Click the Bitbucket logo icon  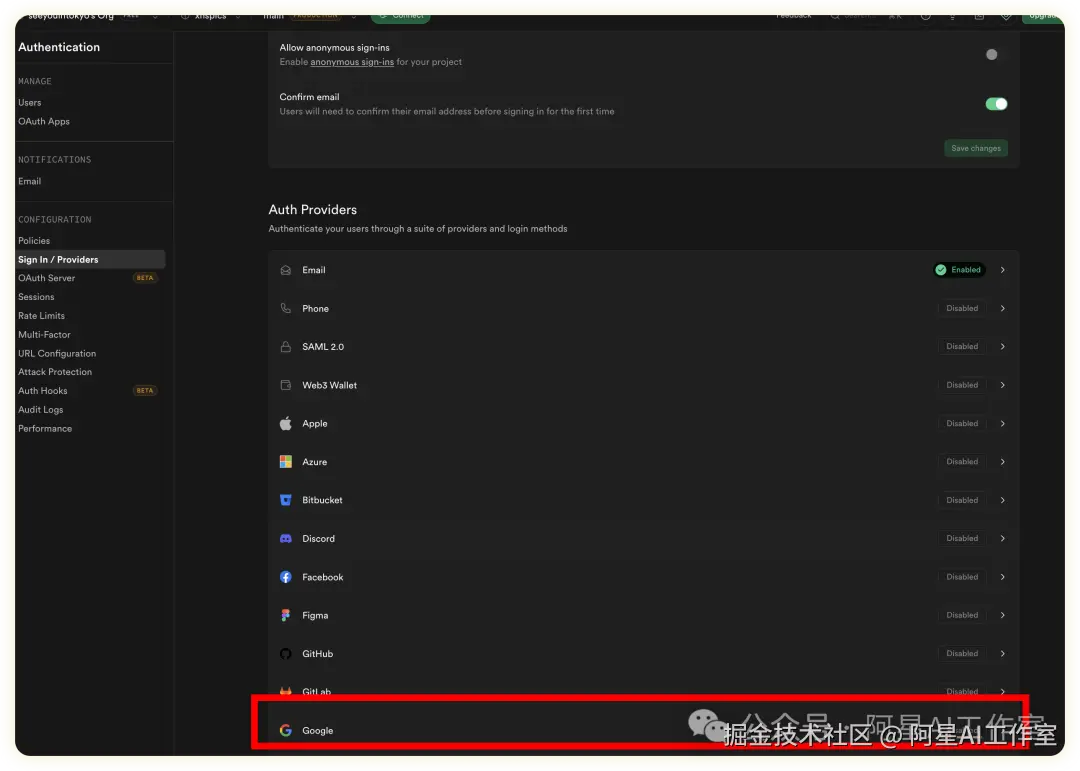pos(286,500)
